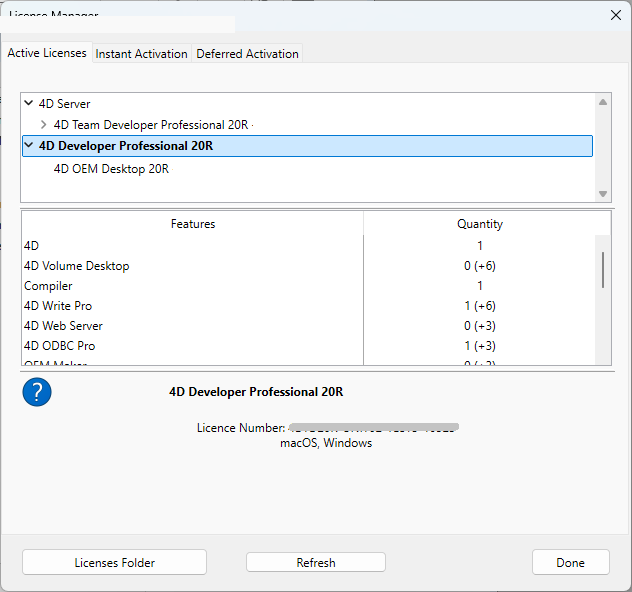
Task: Select the Compiler feature row
Action: pyautogui.click(x=308, y=286)
